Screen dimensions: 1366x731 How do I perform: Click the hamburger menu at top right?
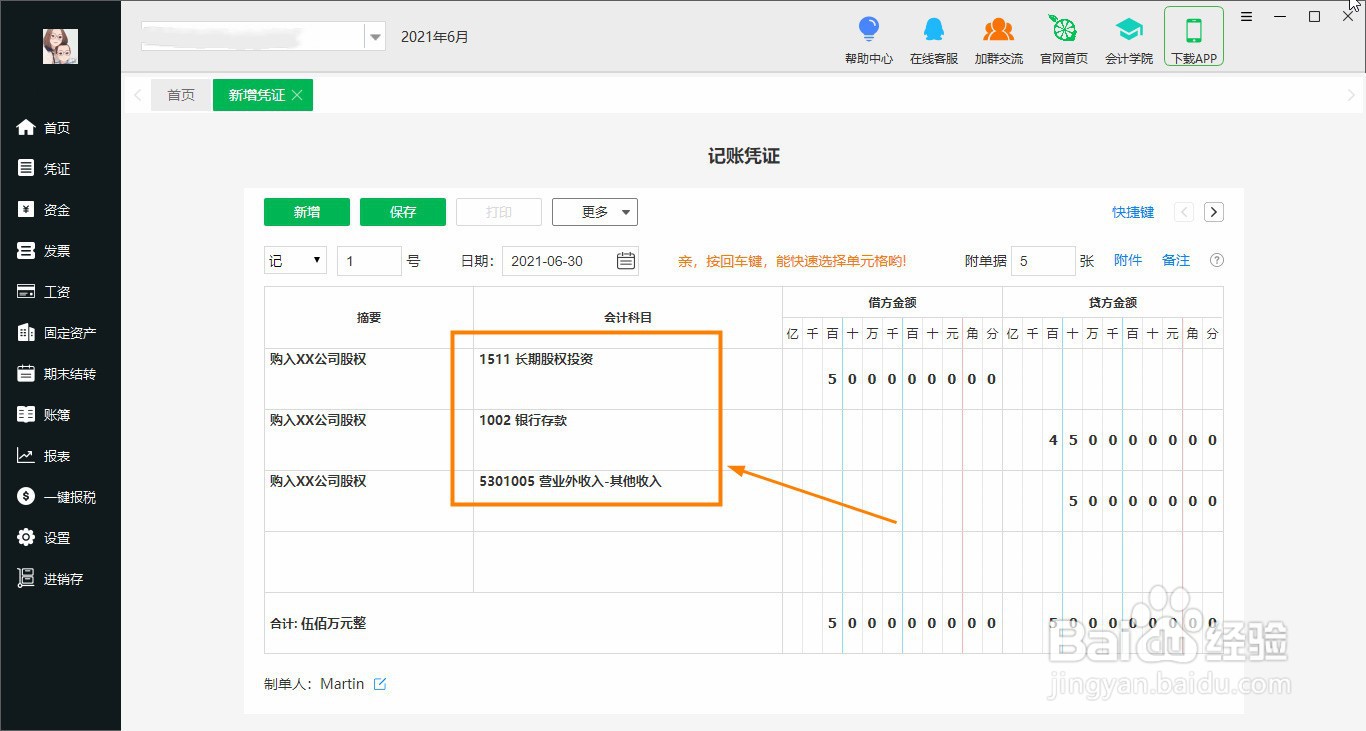click(x=1246, y=16)
